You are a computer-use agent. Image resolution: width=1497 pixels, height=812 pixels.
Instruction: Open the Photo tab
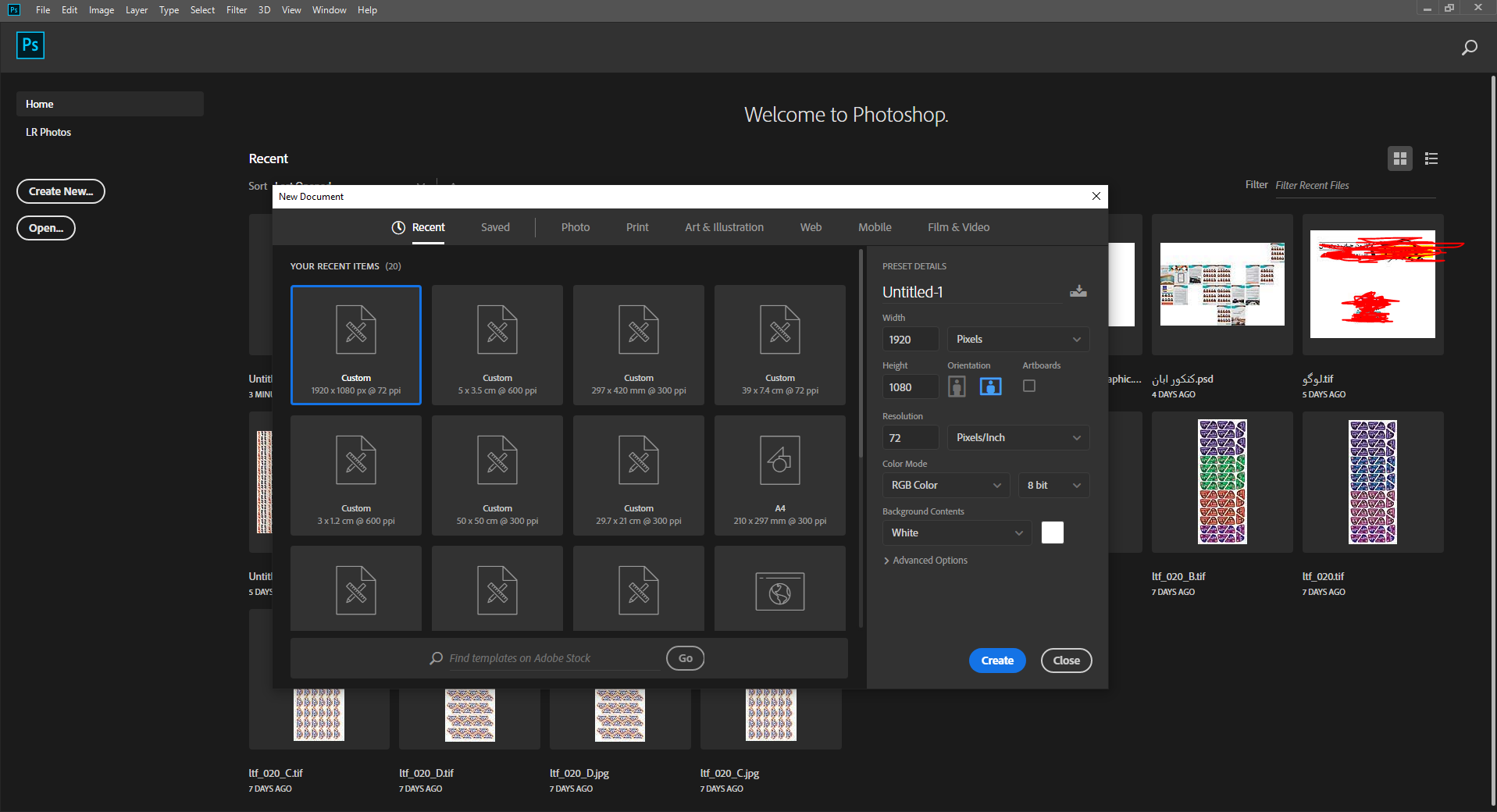click(x=576, y=227)
